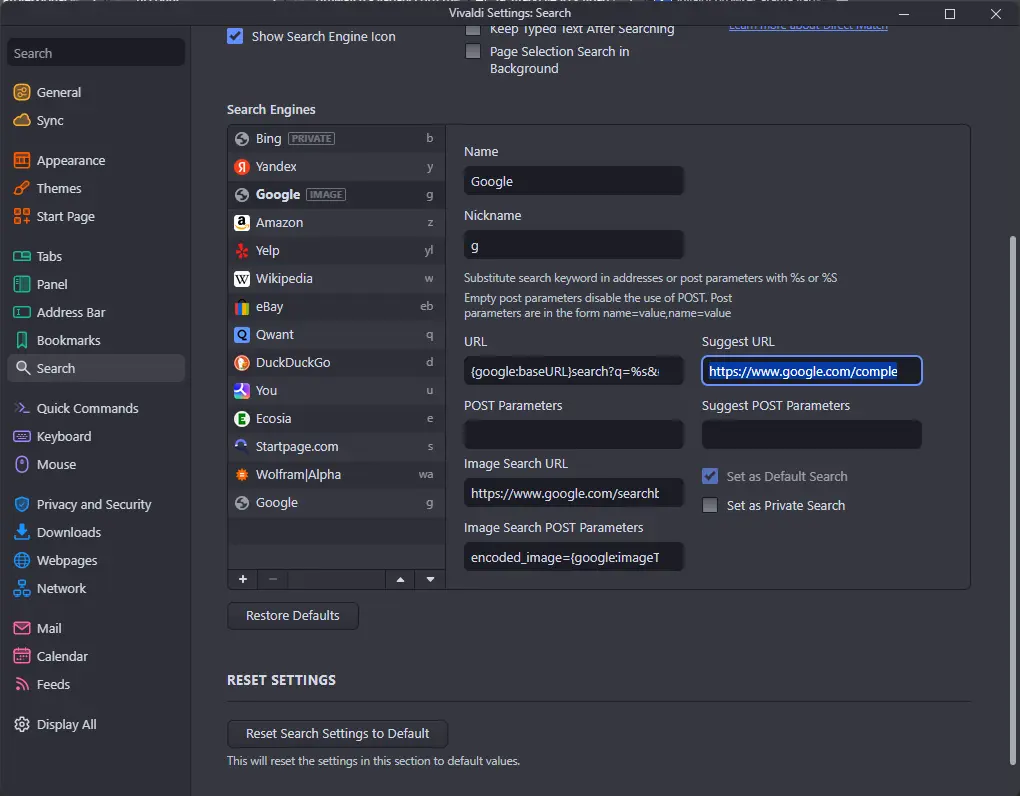Toggle Keep Typed Text After Searching

(473, 29)
